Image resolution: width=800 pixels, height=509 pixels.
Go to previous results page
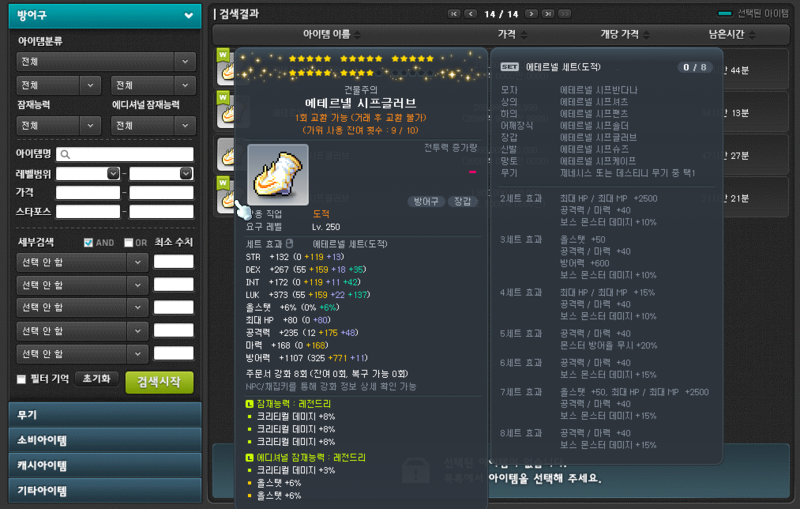[471, 14]
